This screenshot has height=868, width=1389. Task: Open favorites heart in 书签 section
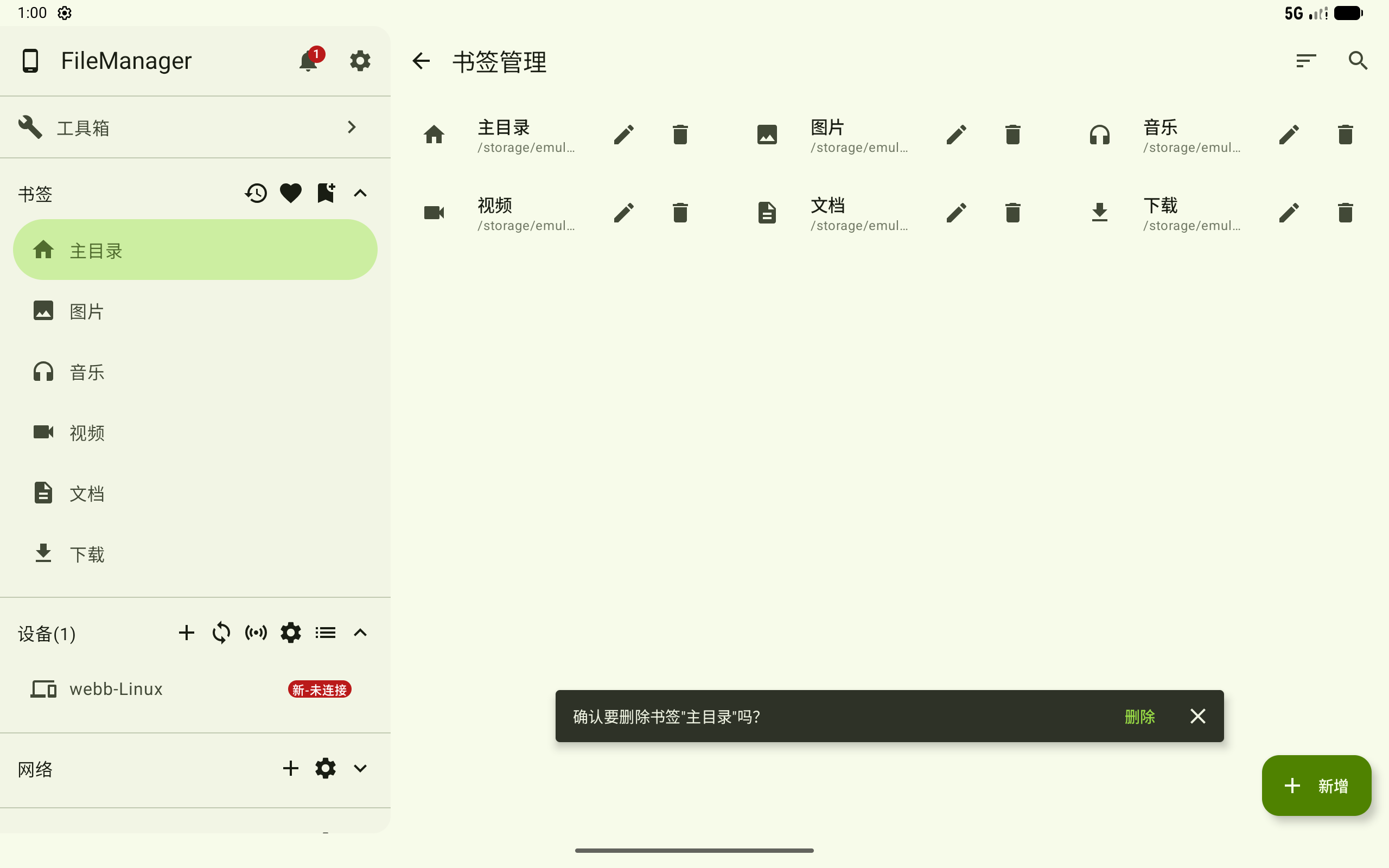point(291,194)
